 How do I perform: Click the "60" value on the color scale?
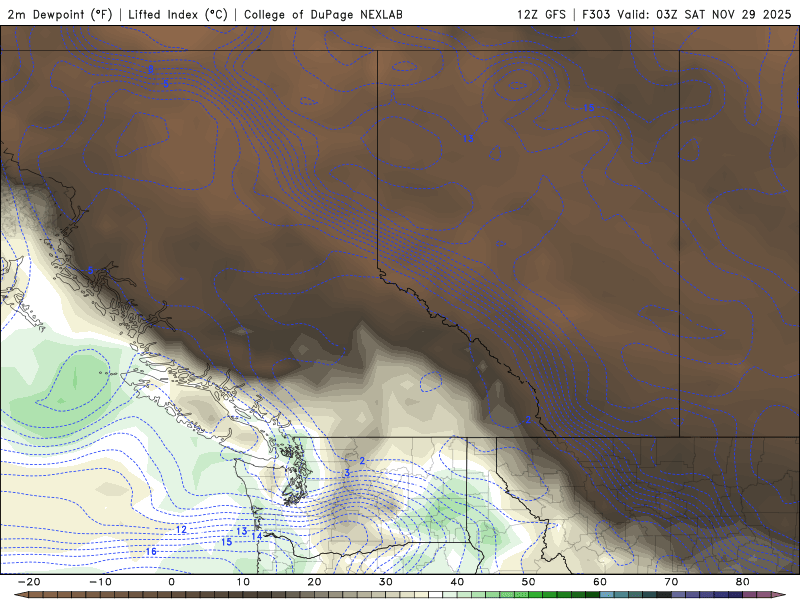[600, 582]
